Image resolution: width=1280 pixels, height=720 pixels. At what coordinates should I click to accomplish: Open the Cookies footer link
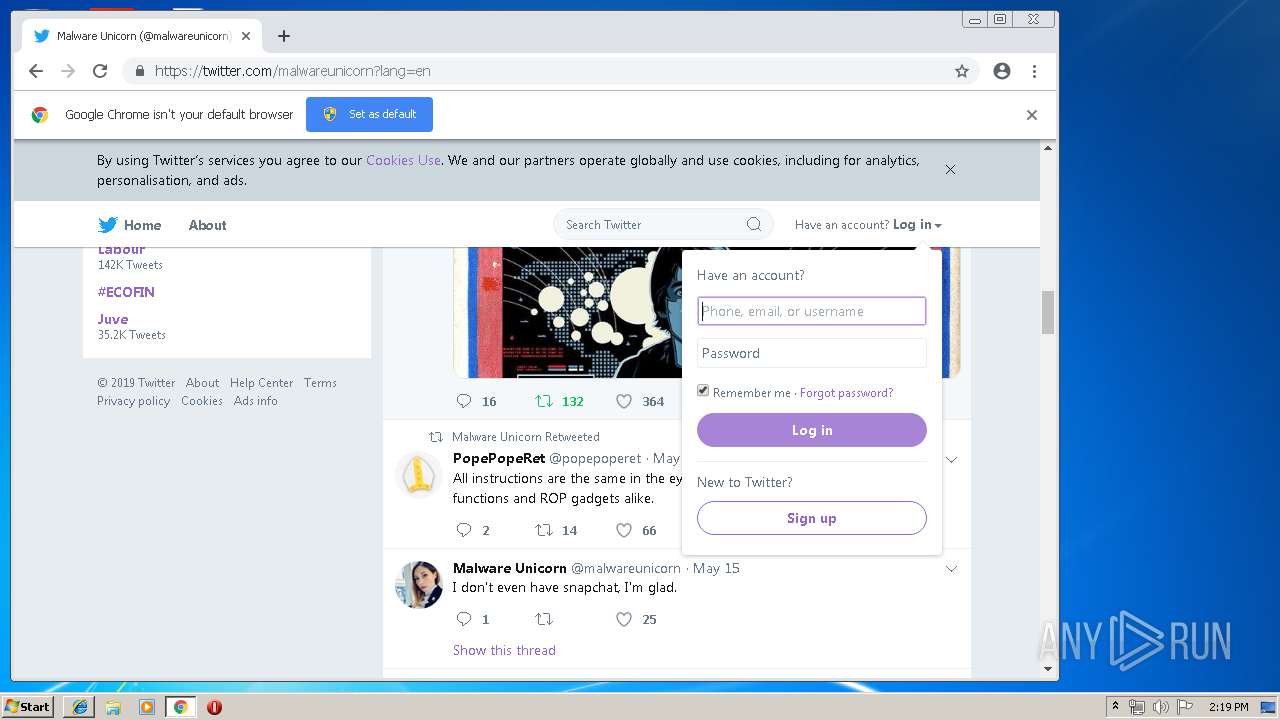point(202,401)
